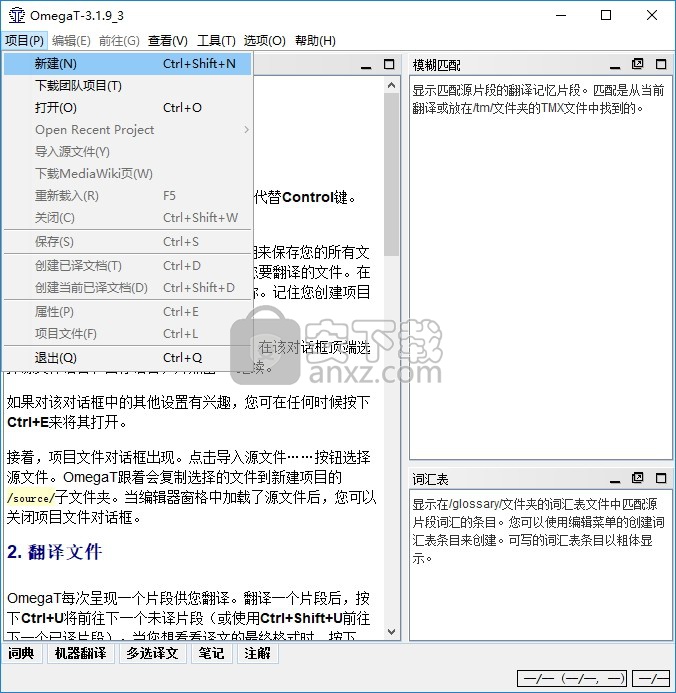Select 属性(P) menu entry
This screenshot has height=693, width=676.
pos(128,312)
